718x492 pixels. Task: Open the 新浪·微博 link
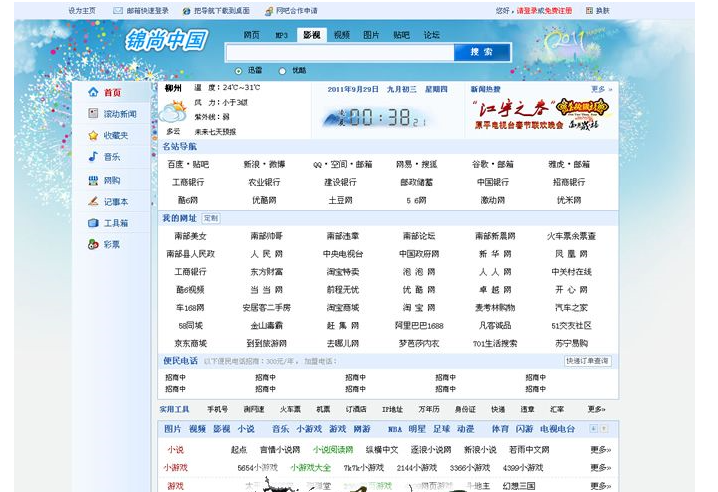(264, 164)
